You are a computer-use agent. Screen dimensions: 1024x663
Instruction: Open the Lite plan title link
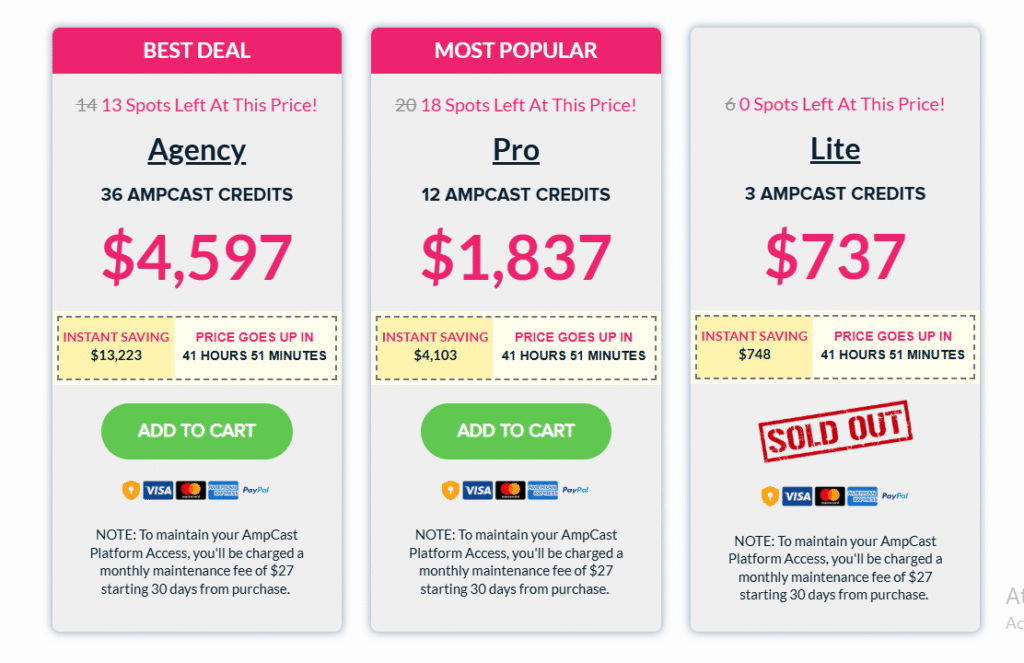tap(835, 150)
